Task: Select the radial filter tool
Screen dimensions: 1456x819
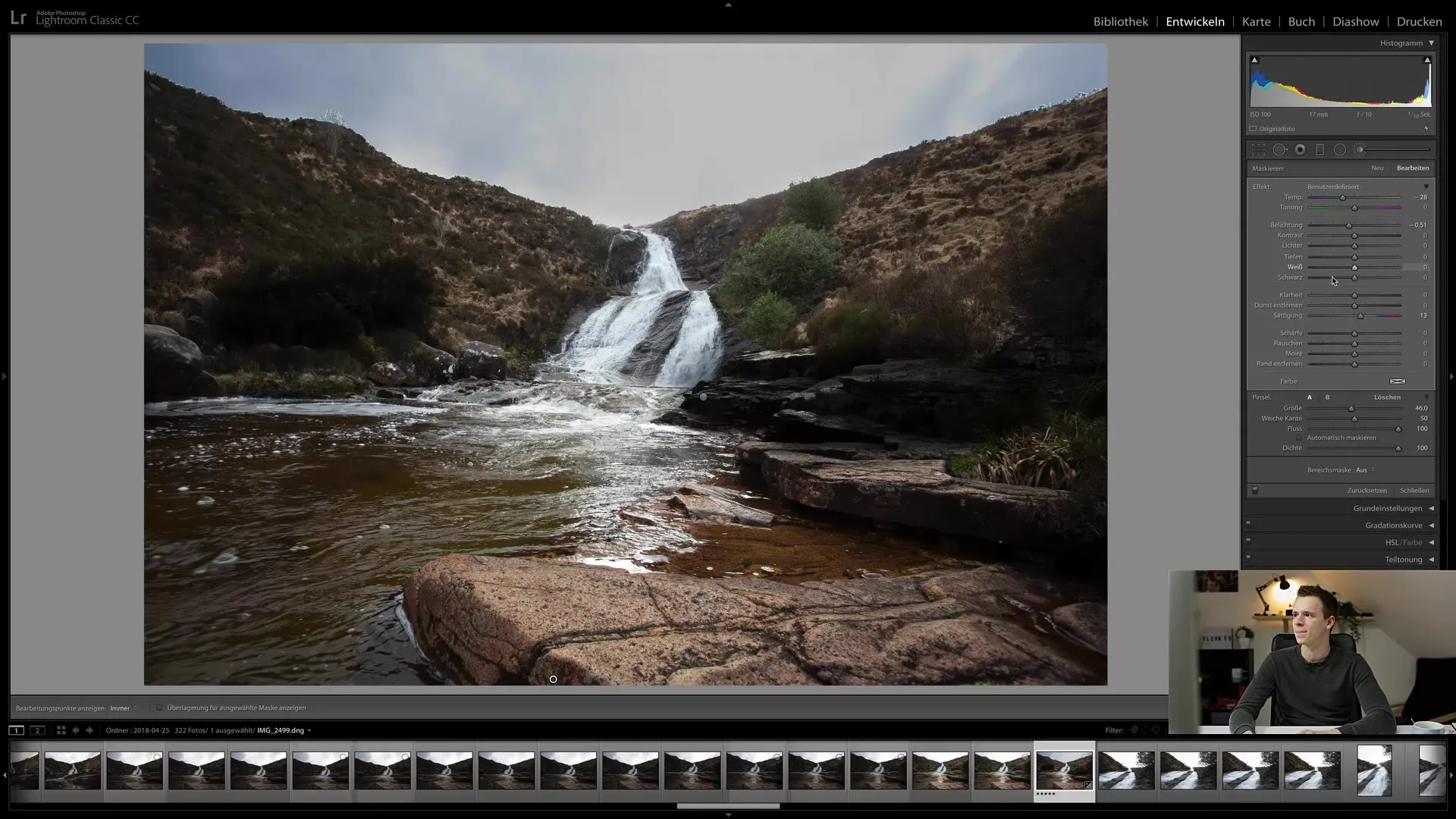Action: point(1340,149)
